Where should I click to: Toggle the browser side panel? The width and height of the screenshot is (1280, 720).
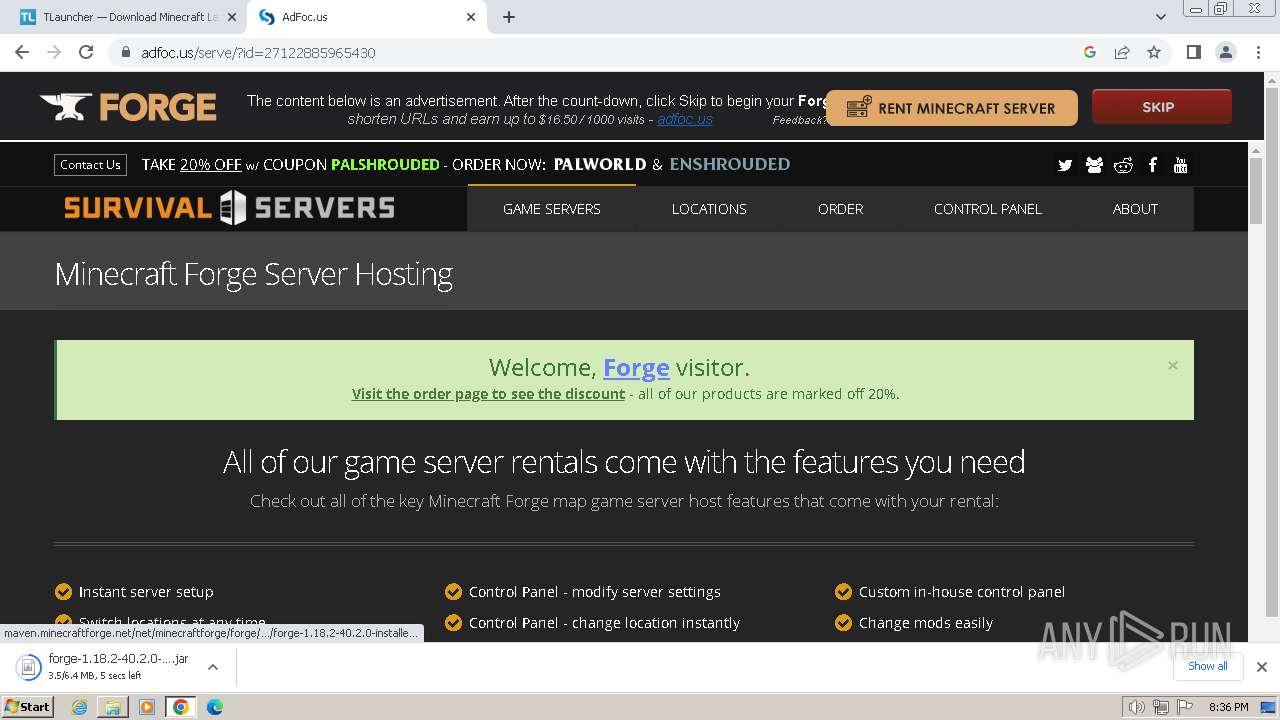point(1193,52)
